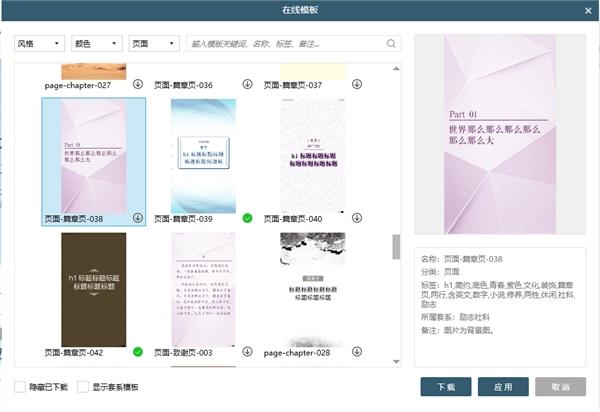Click the 应用 button
600x412 pixels.
click(x=503, y=387)
